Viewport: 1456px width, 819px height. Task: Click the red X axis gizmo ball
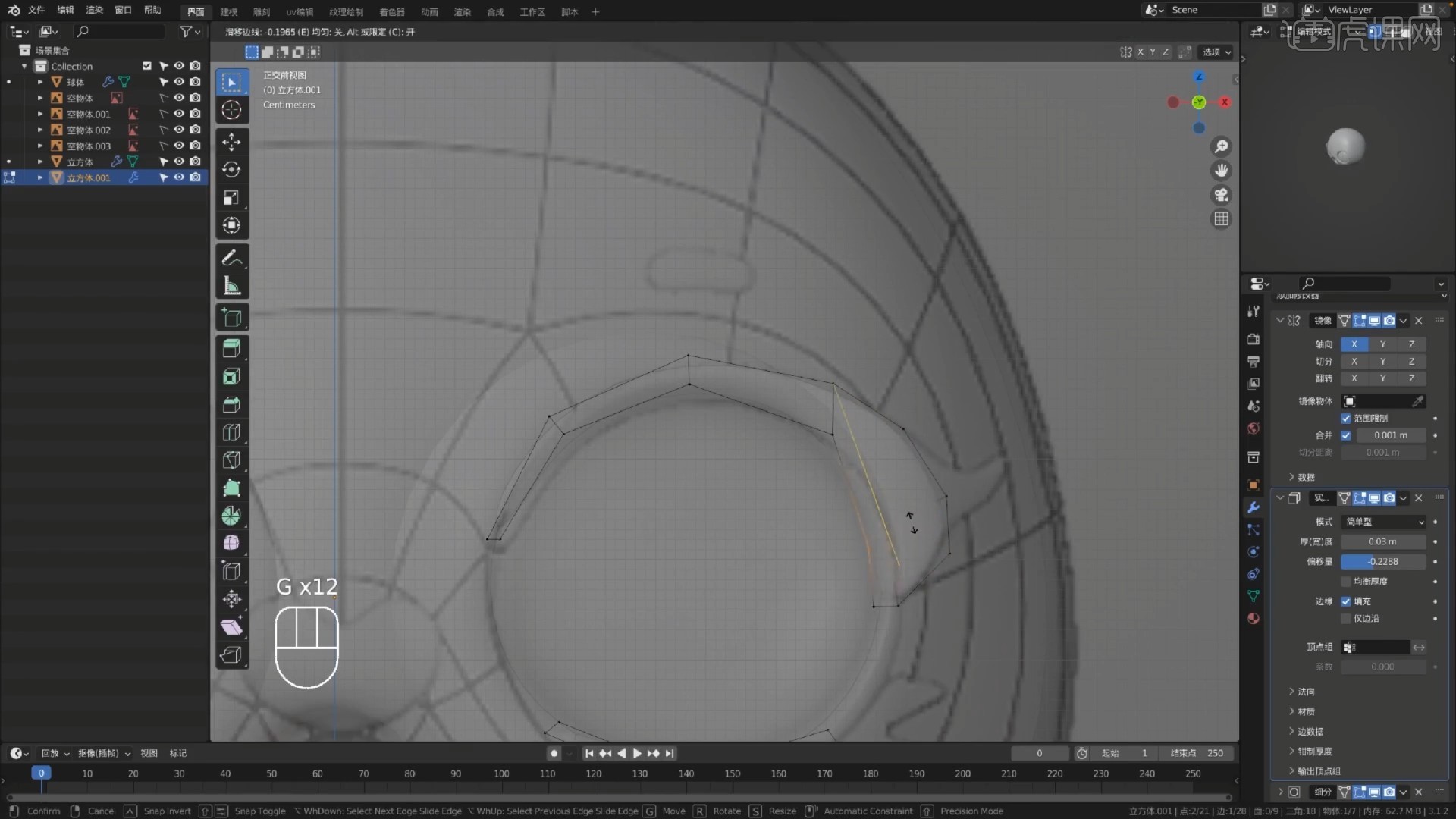tap(1225, 102)
